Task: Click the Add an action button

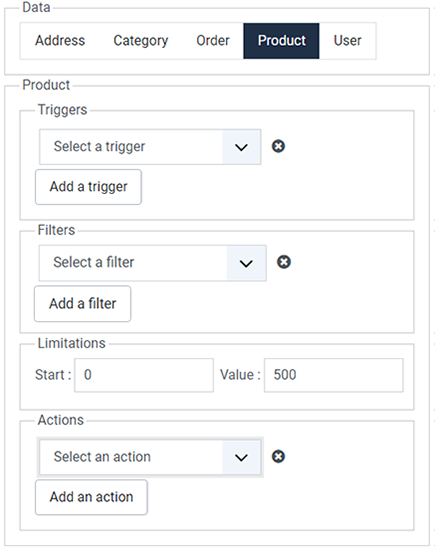Action: (x=92, y=497)
